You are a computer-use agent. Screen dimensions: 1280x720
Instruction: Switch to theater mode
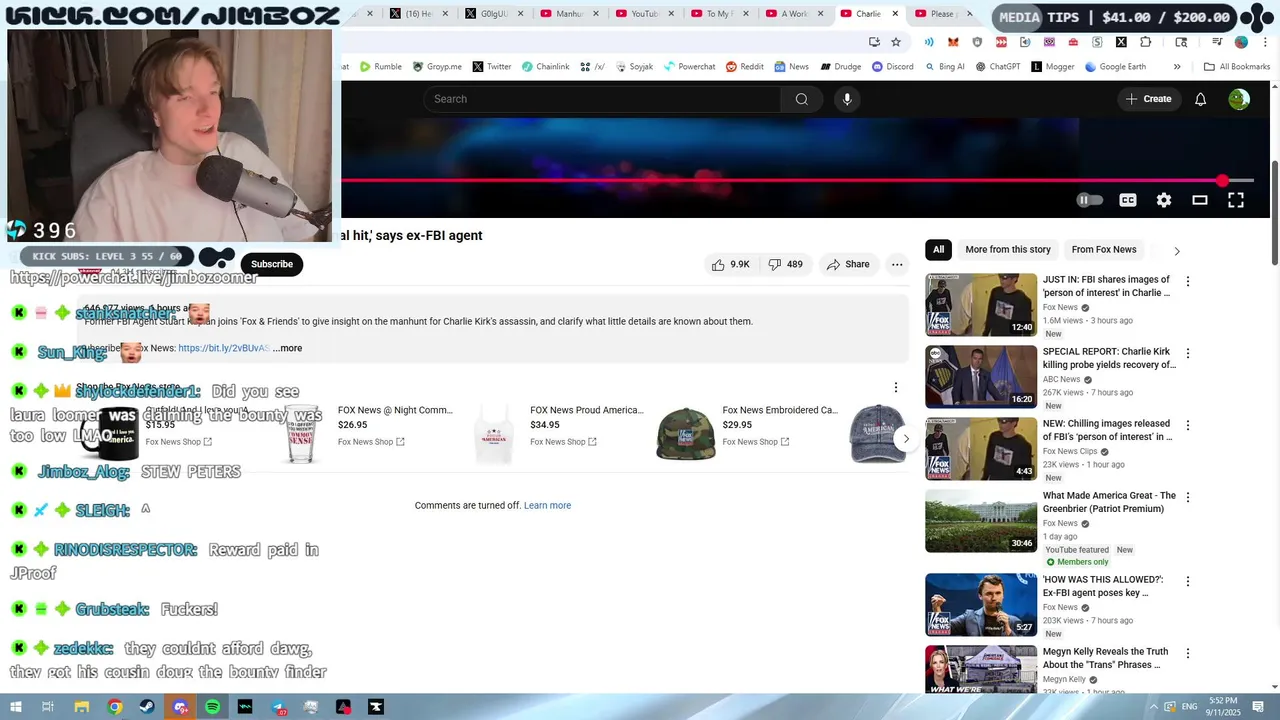tap(1200, 200)
